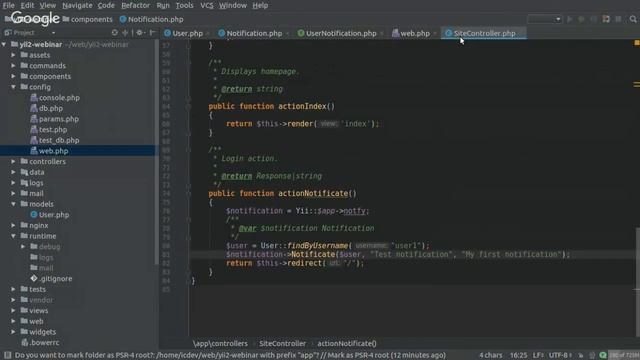The width and height of the screenshot is (640, 360).
Task: Click hide Project panel icon
Action: [x=152, y=33]
